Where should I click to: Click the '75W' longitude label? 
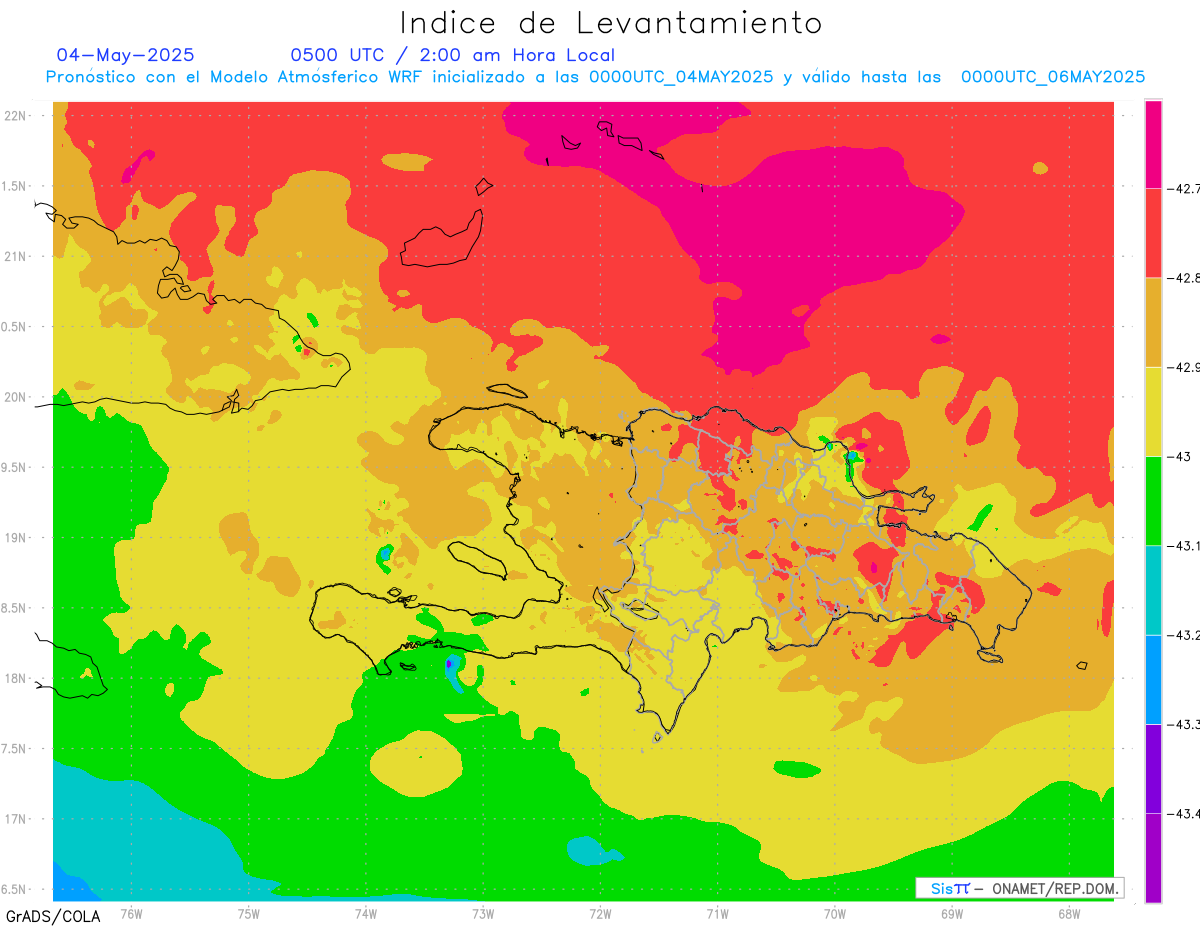point(249,912)
